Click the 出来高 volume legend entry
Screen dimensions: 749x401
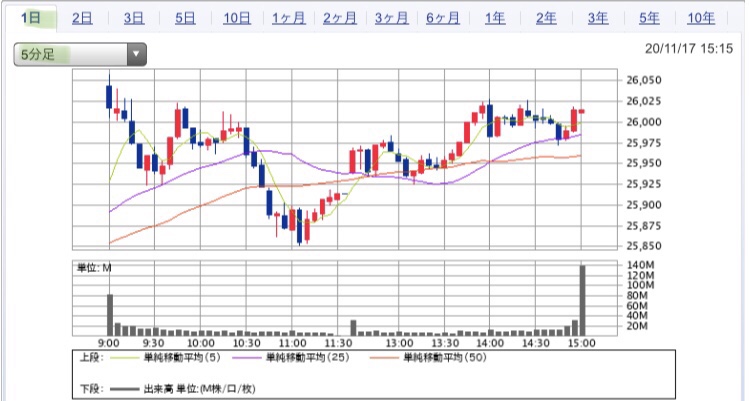tap(182, 389)
